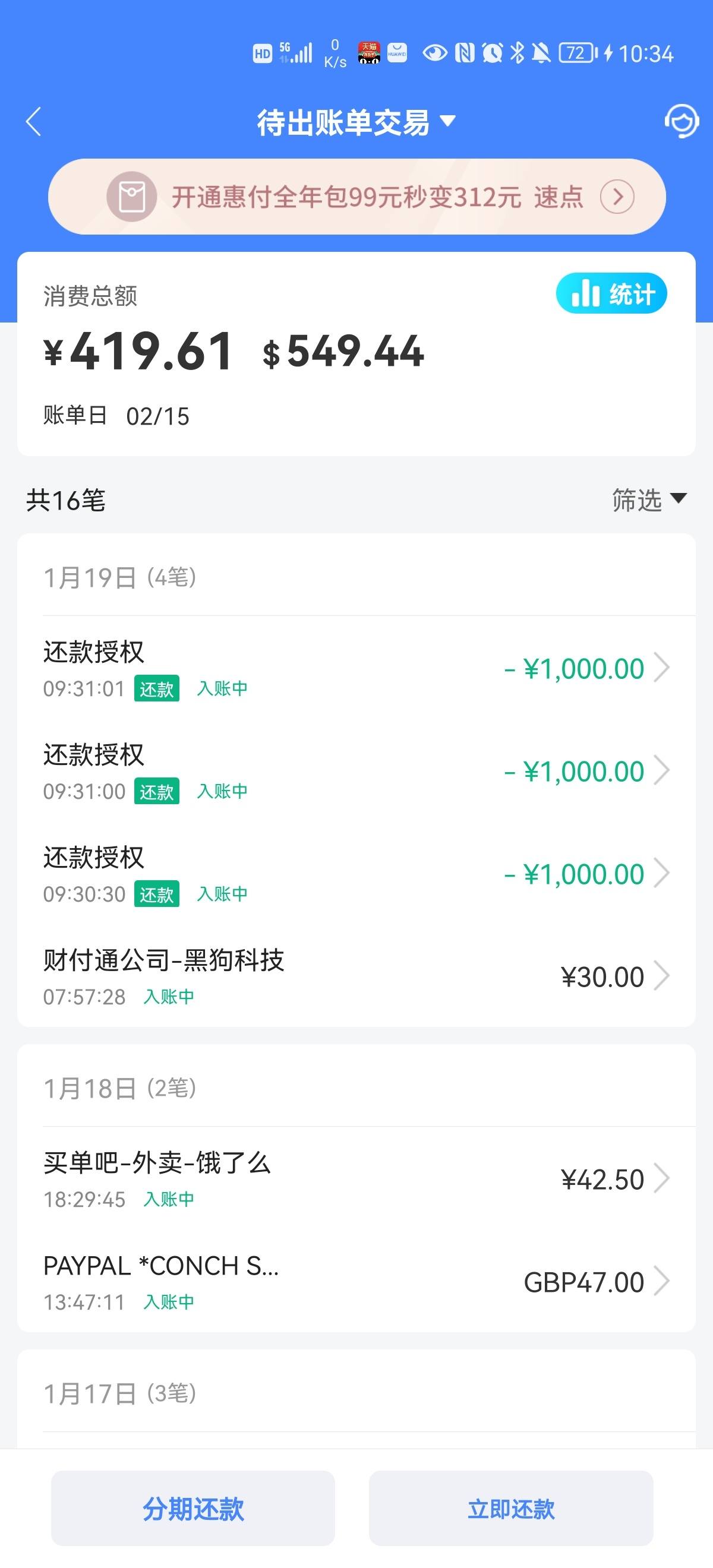Open the 筛选 filter dropdown

(x=649, y=500)
